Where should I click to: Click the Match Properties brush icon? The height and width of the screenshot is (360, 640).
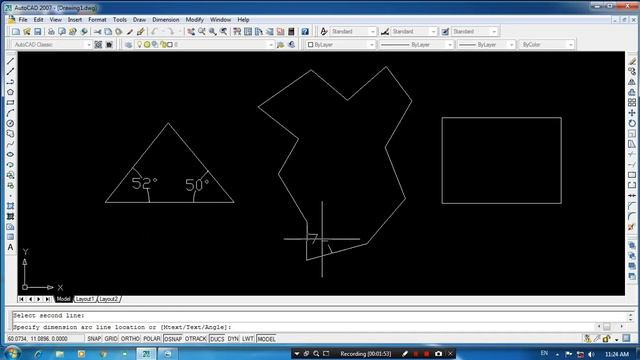130,31
